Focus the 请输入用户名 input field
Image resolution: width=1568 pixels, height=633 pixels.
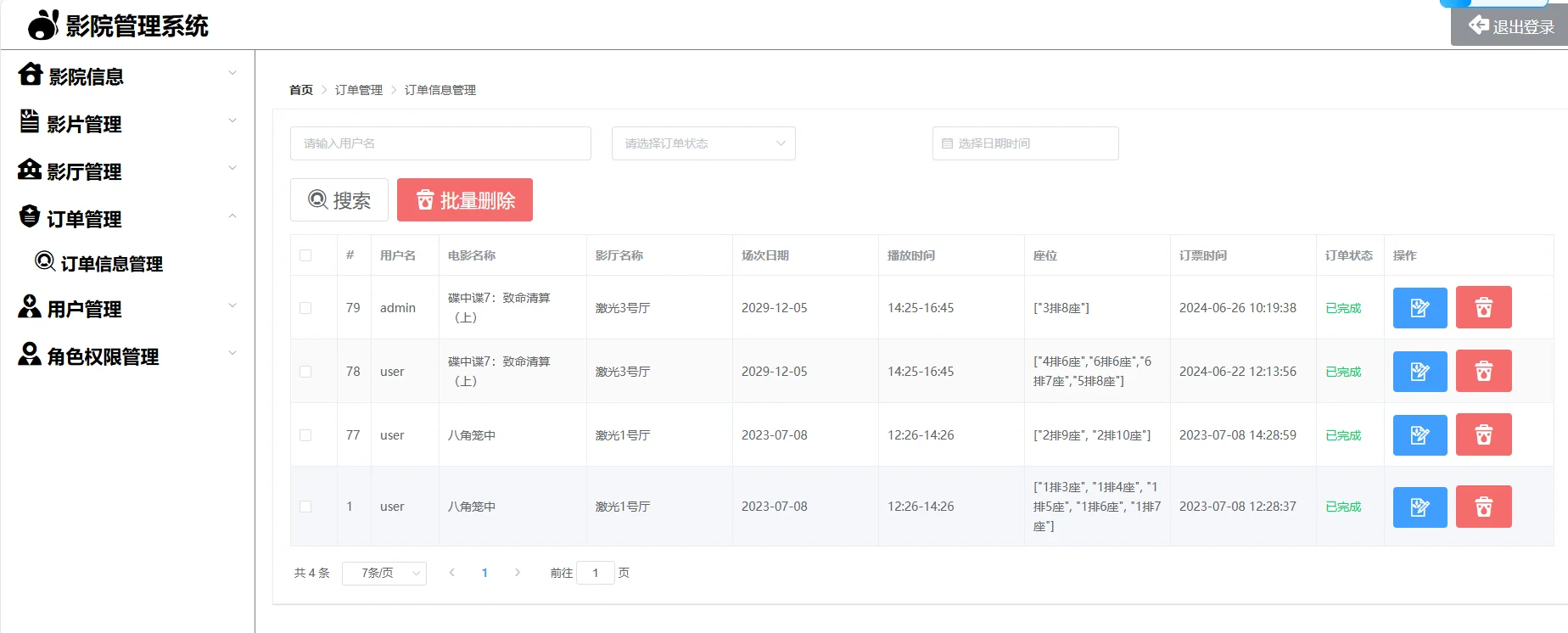(440, 143)
